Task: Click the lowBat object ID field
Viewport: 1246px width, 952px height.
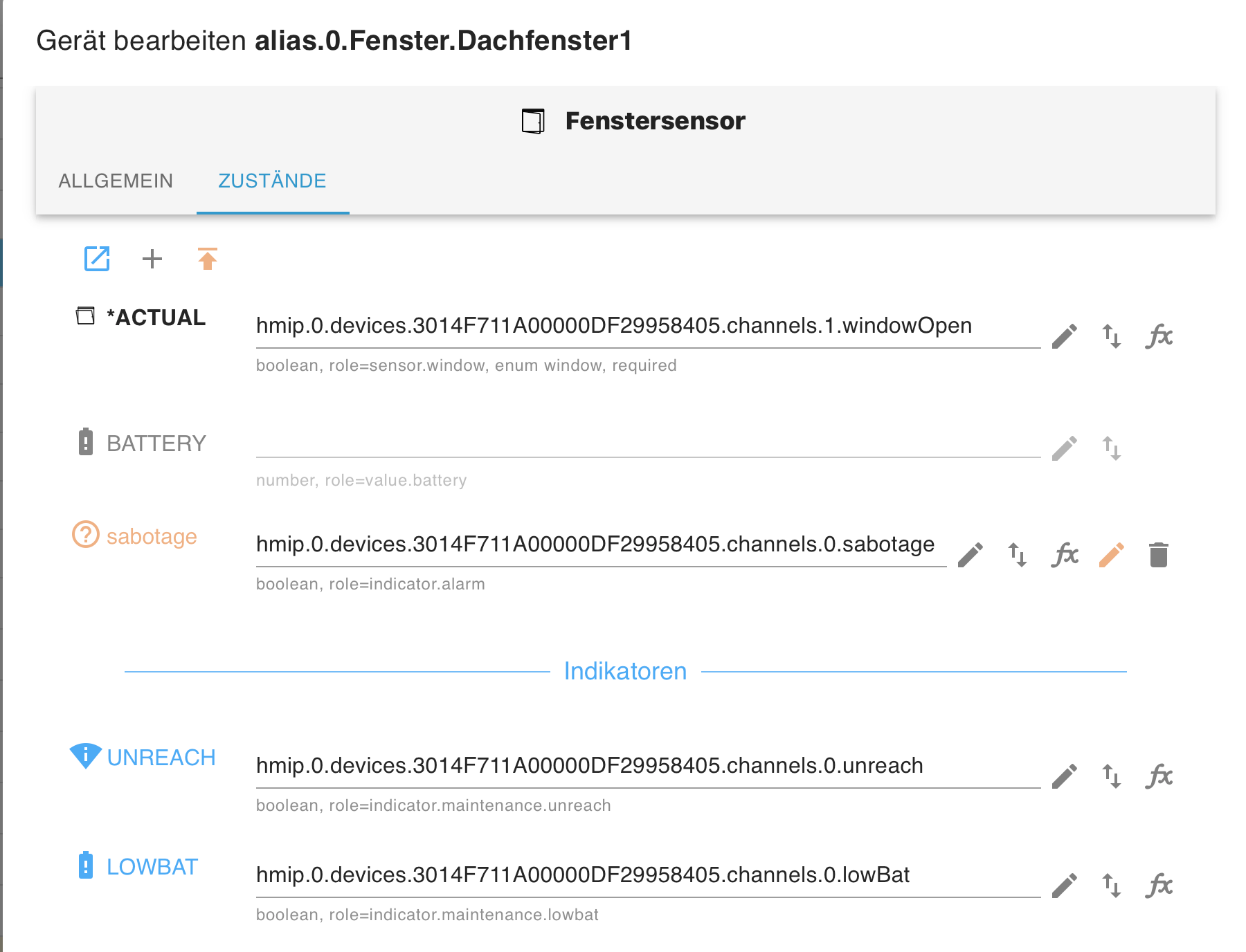Action: coord(647,875)
